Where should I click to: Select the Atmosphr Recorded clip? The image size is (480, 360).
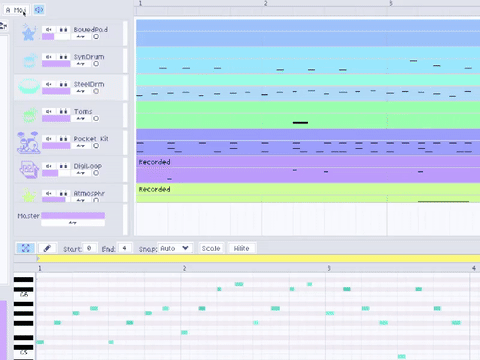coord(308,193)
